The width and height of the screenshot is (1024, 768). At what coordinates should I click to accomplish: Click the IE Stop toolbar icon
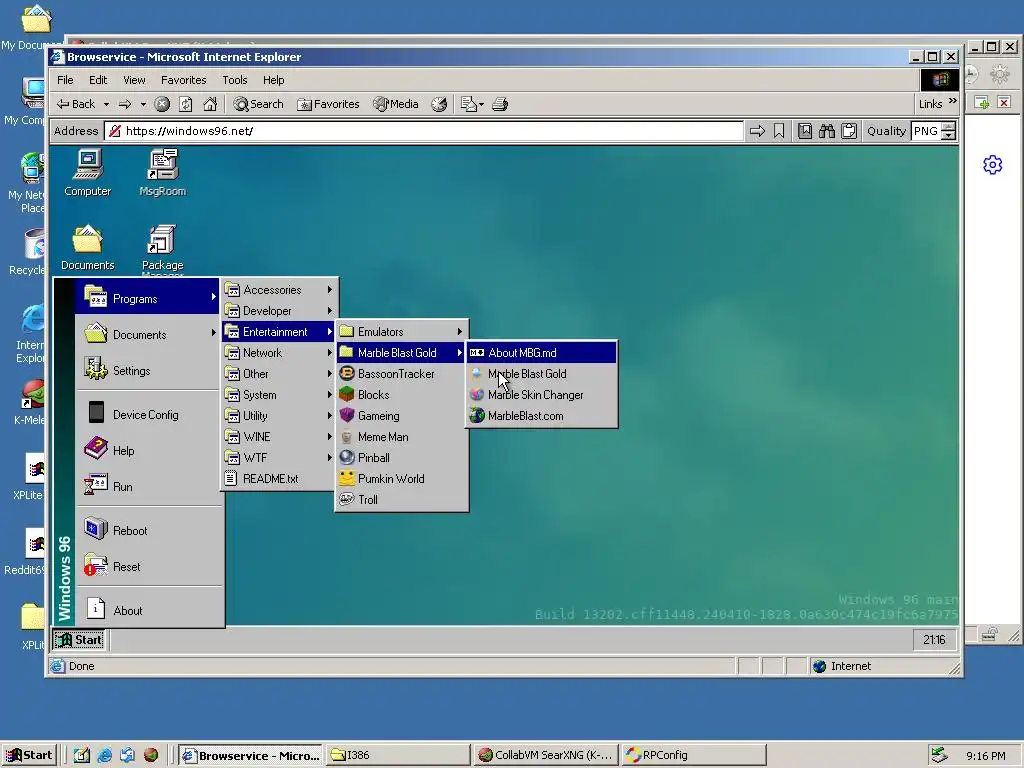162,104
